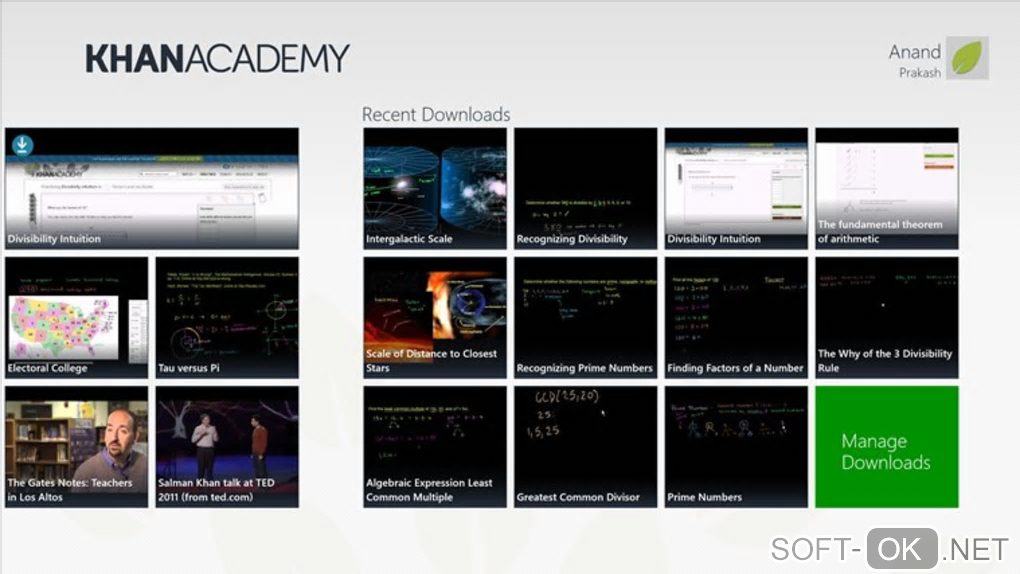Open the Prime Numbers video tile

(736, 446)
